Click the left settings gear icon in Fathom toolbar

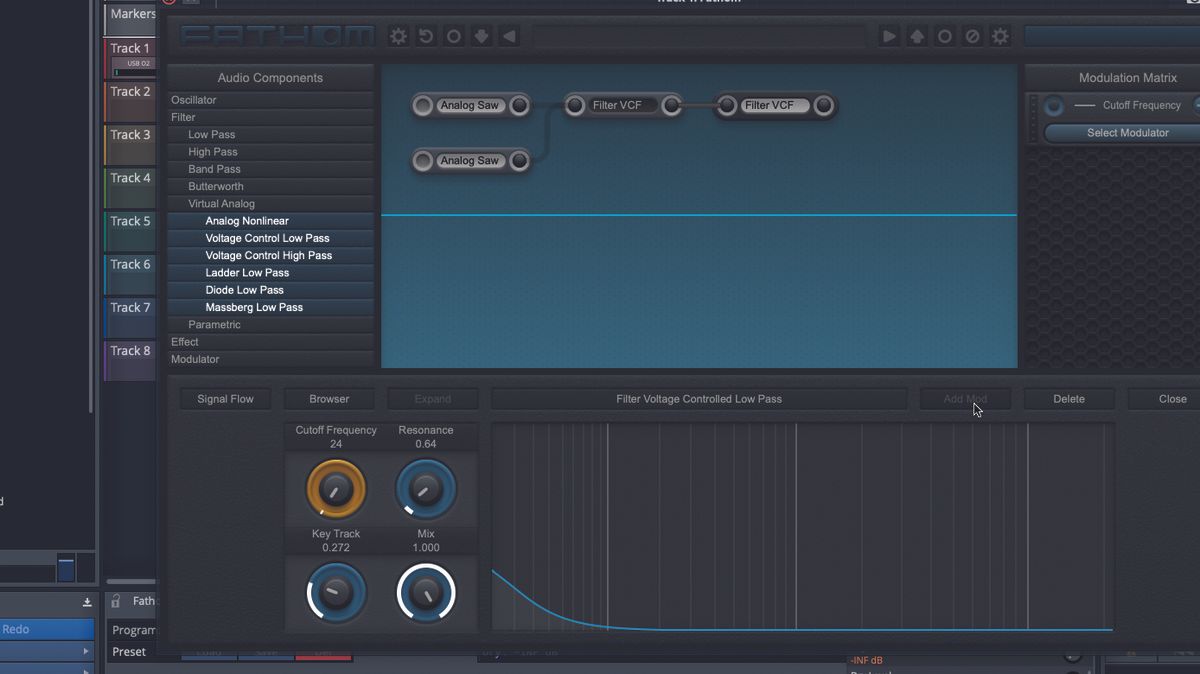(x=398, y=37)
